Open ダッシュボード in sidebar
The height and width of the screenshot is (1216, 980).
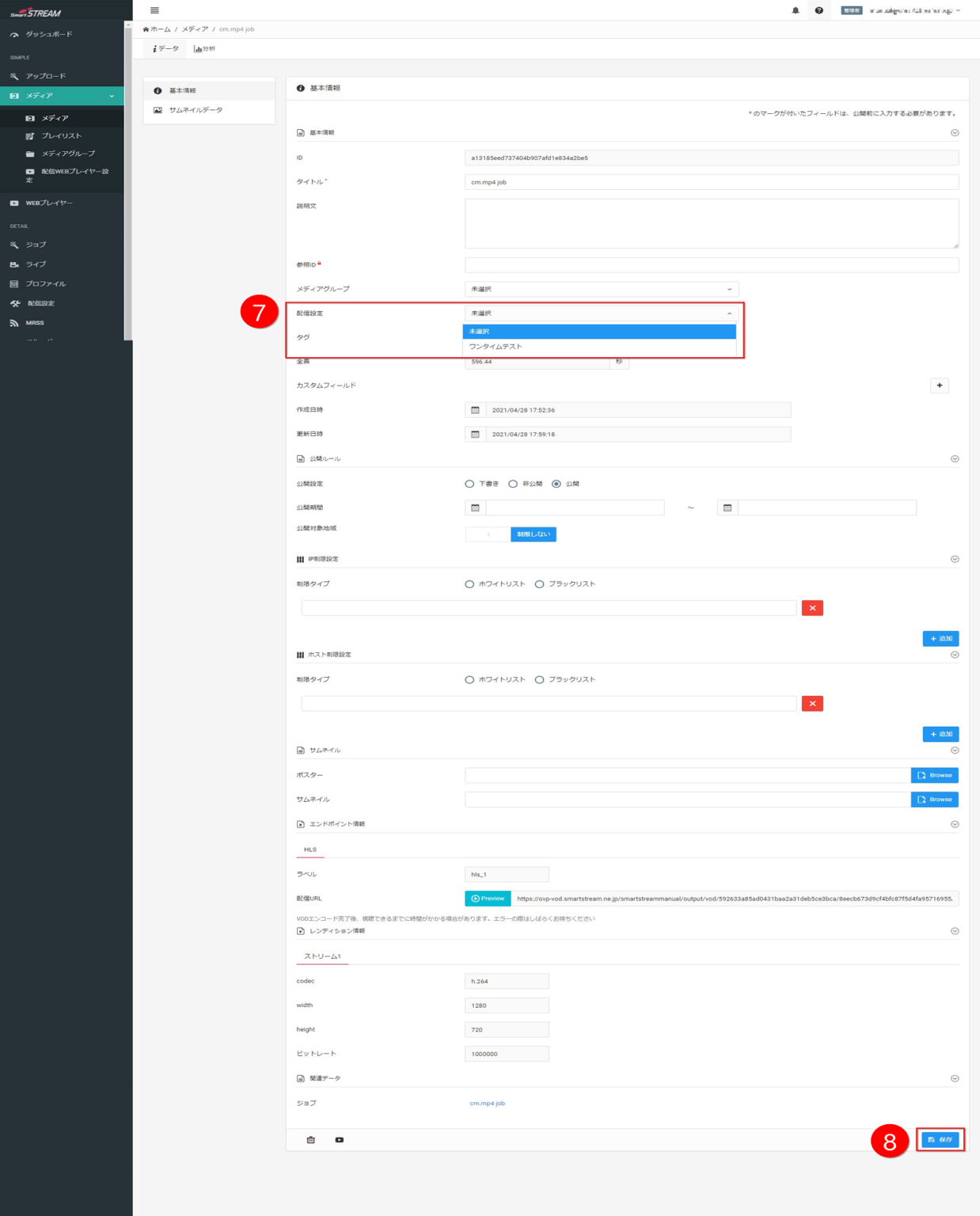[x=49, y=34]
